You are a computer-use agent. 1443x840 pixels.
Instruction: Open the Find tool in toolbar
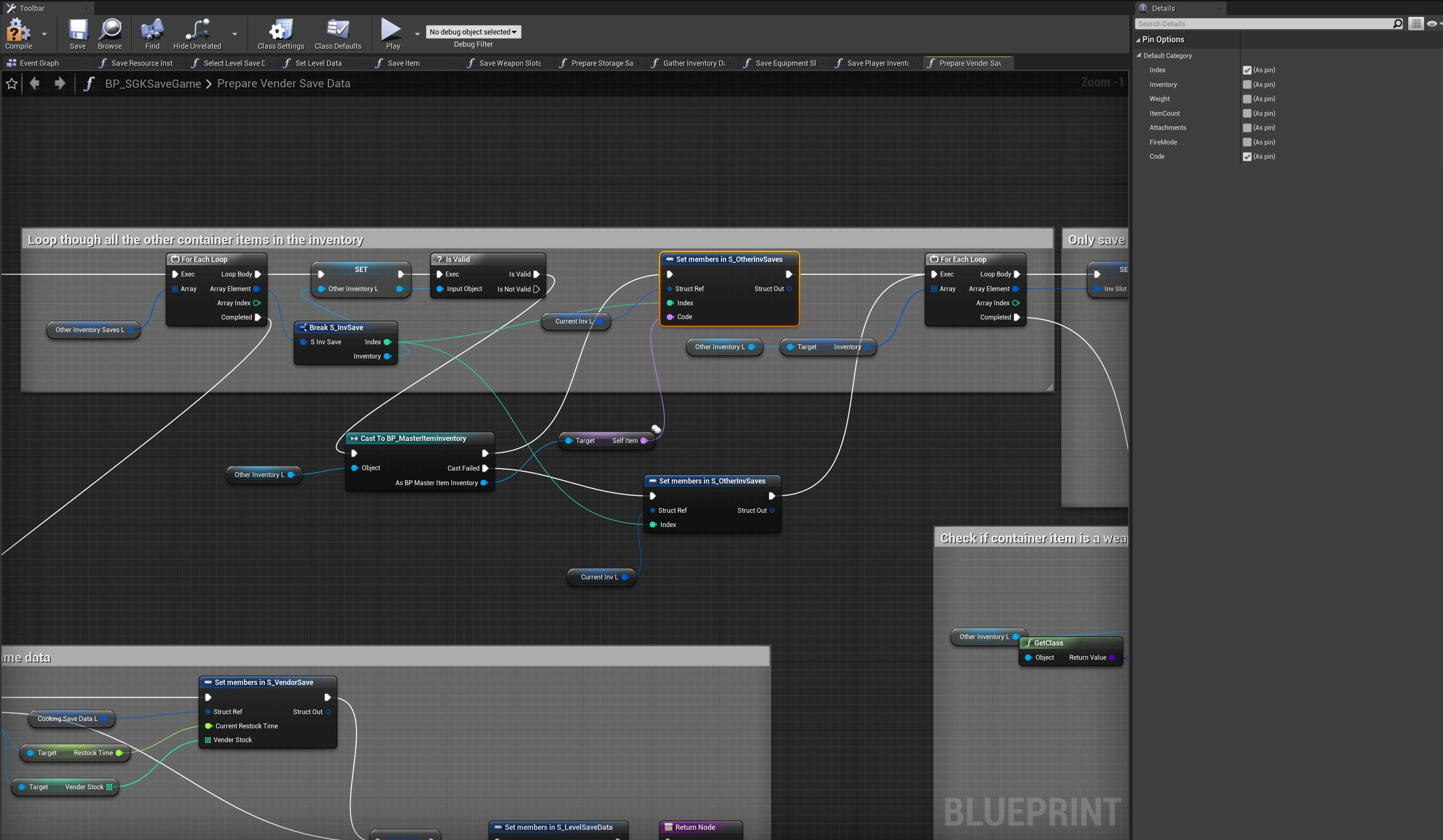point(152,30)
